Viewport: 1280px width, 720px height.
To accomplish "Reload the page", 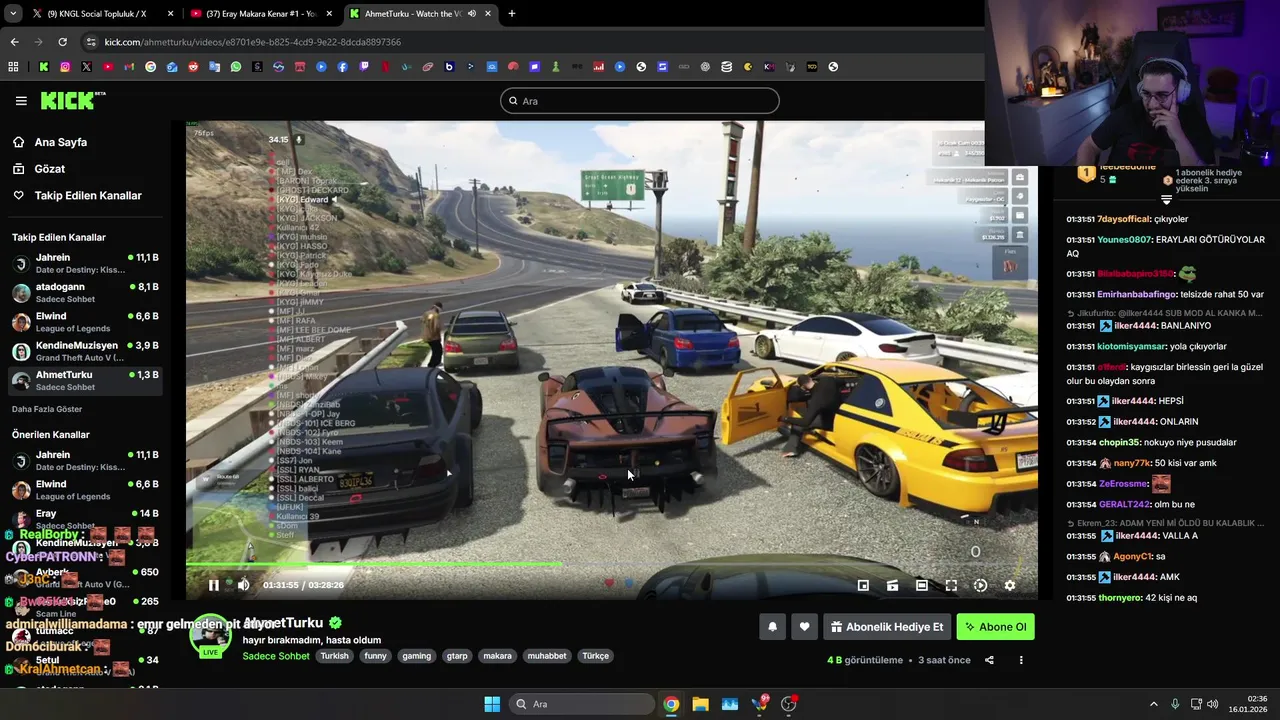I will (x=62, y=42).
